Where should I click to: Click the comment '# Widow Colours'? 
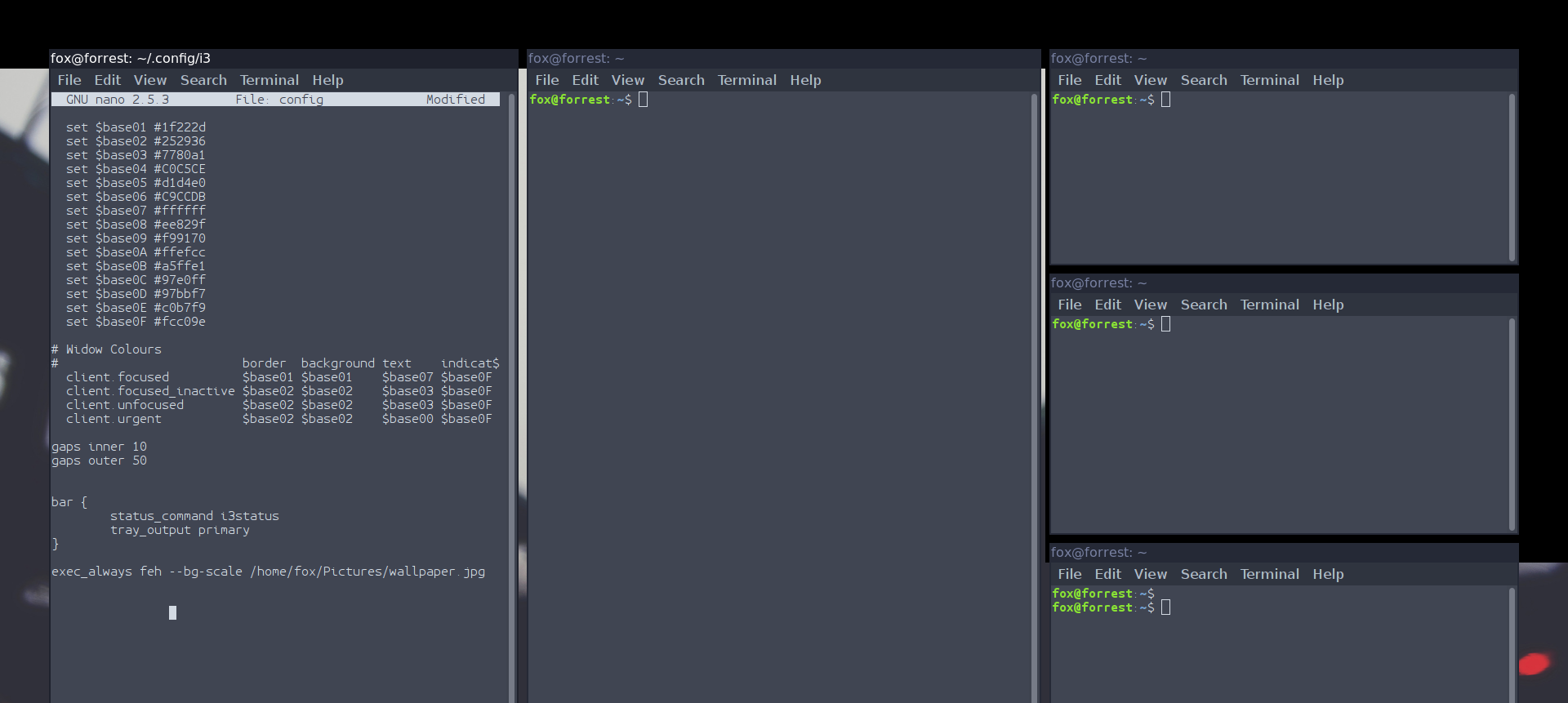click(106, 349)
